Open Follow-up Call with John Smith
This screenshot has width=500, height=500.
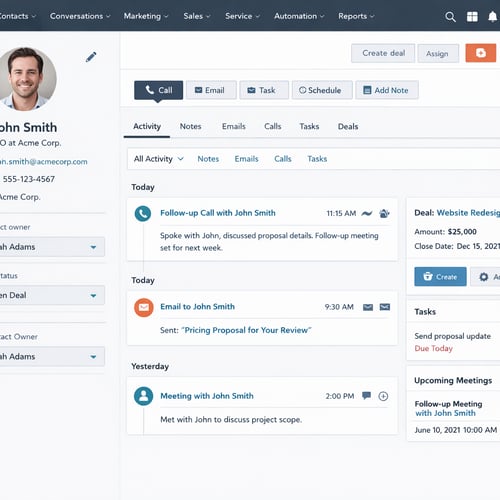218,213
